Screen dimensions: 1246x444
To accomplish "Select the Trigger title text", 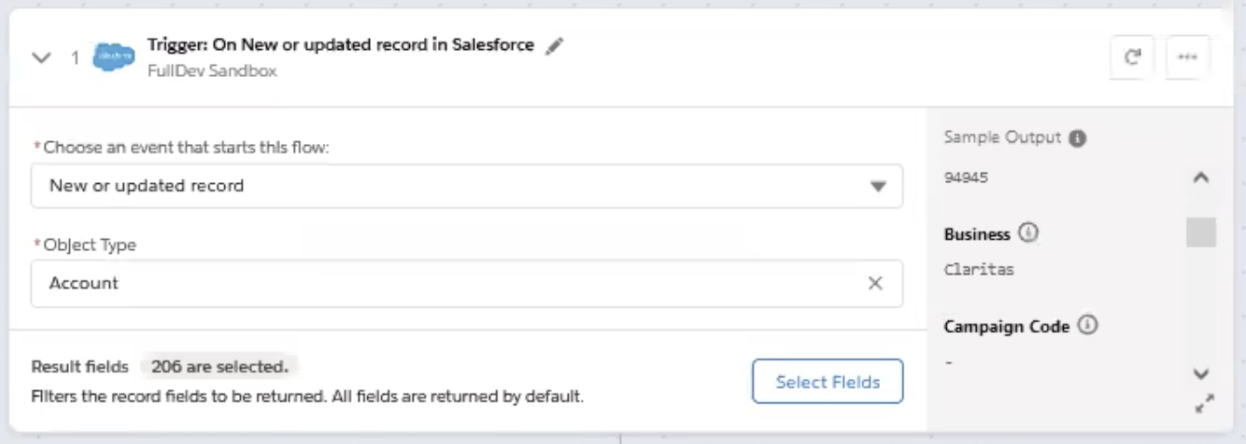I will (x=340, y=45).
